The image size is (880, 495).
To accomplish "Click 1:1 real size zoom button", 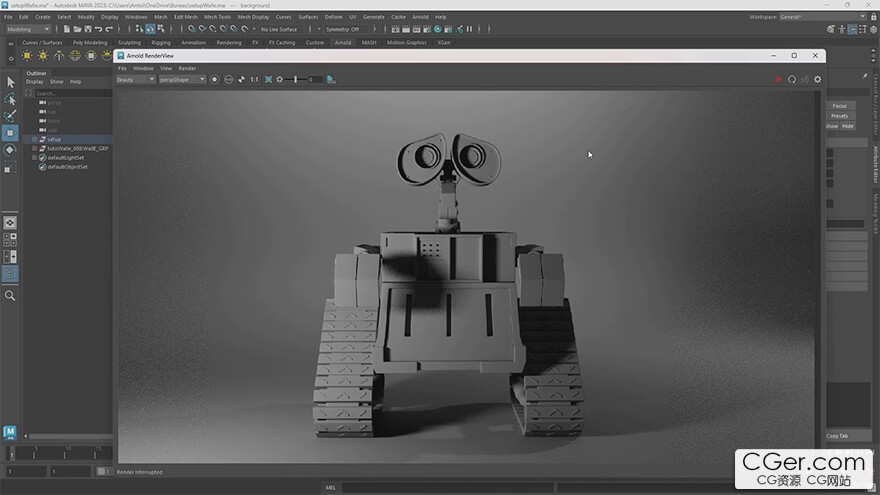I will point(254,80).
